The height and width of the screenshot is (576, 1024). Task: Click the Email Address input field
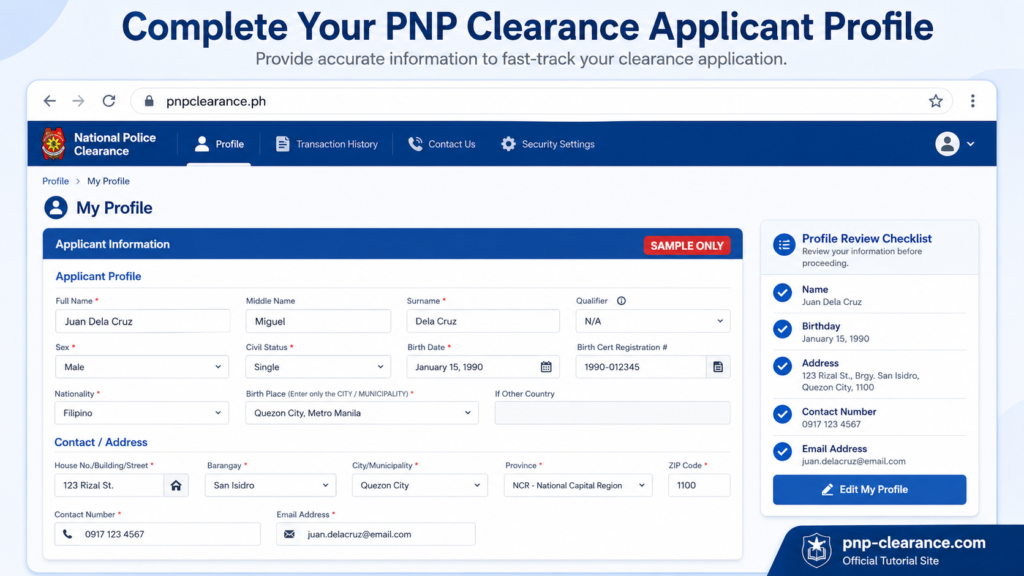(x=376, y=534)
